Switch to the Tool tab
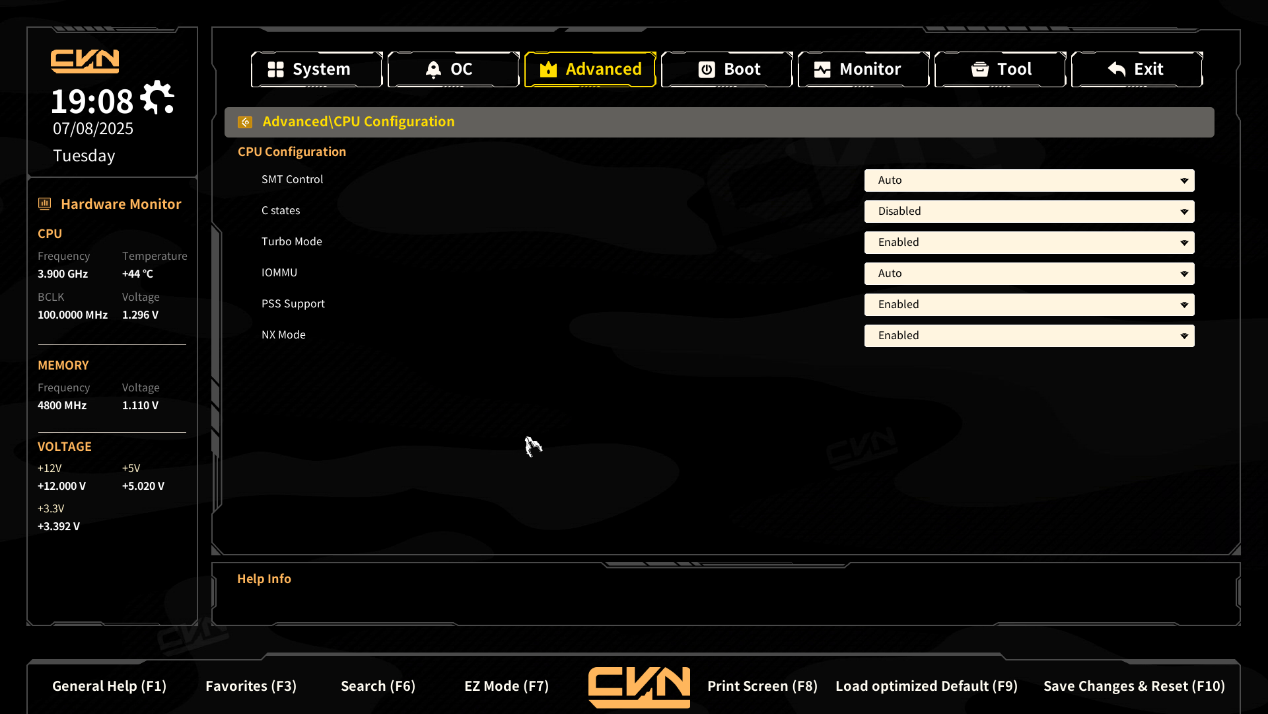The height and width of the screenshot is (714, 1268). click(1000, 70)
